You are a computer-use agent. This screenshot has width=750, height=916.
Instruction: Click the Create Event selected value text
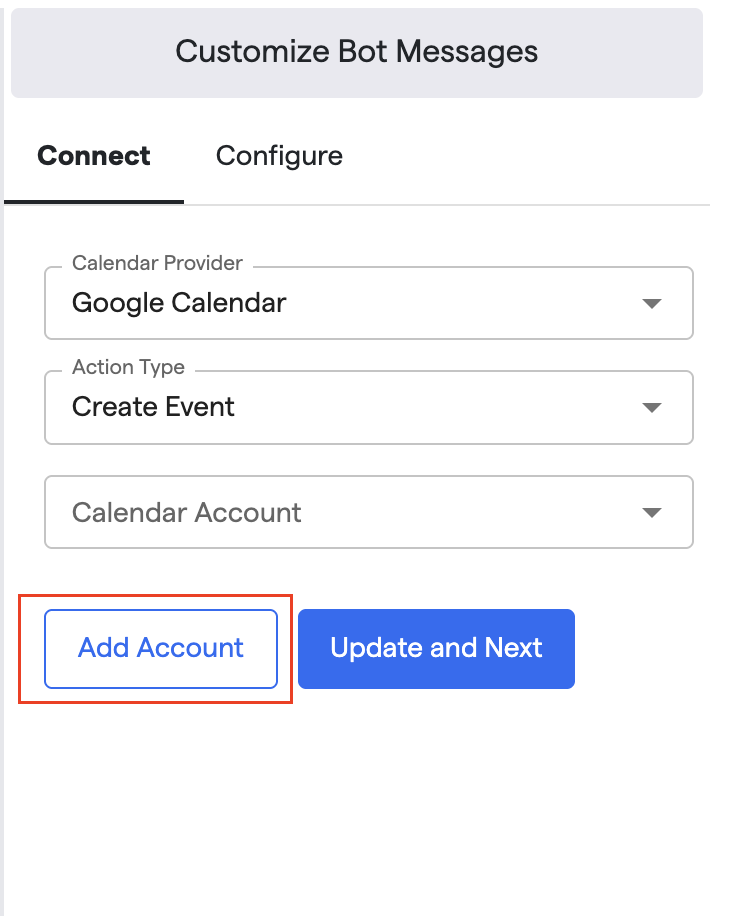pyautogui.click(x=153, y=408)
